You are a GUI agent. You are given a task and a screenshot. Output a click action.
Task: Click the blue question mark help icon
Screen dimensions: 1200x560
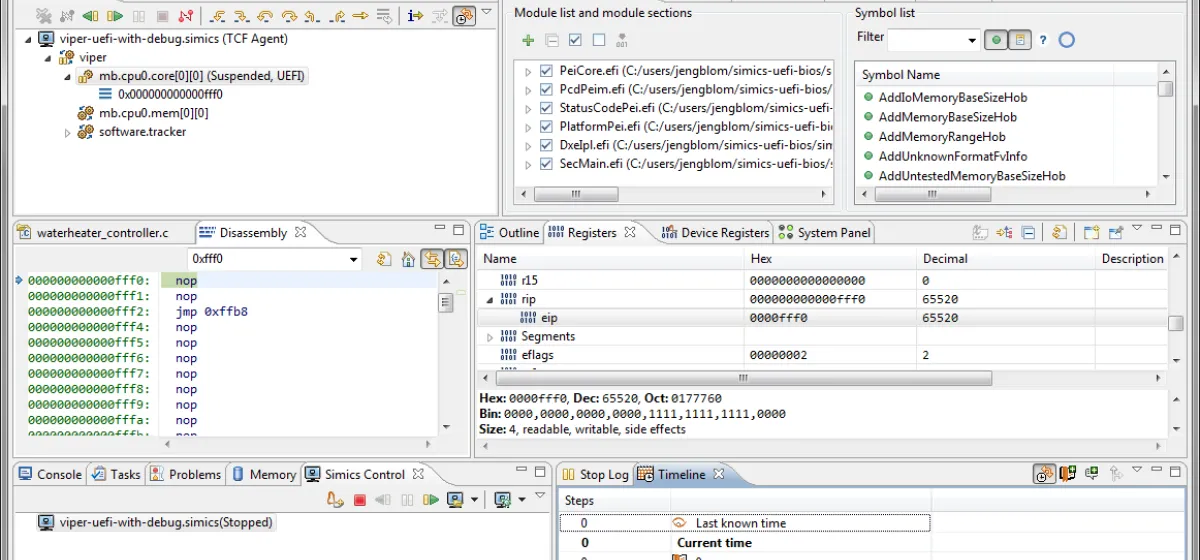(x=1043, y=40)
